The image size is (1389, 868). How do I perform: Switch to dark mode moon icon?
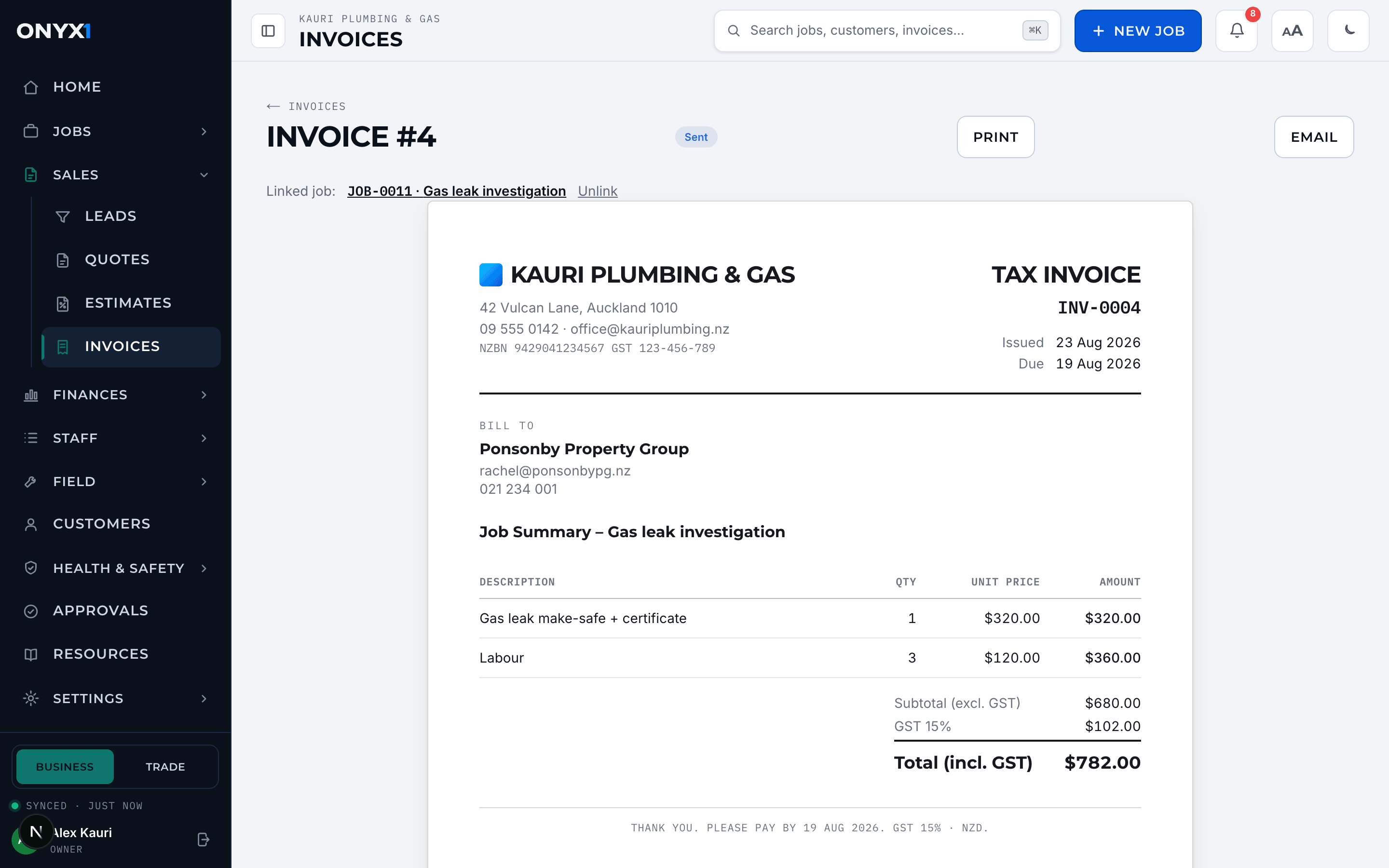coord(1349,31)
